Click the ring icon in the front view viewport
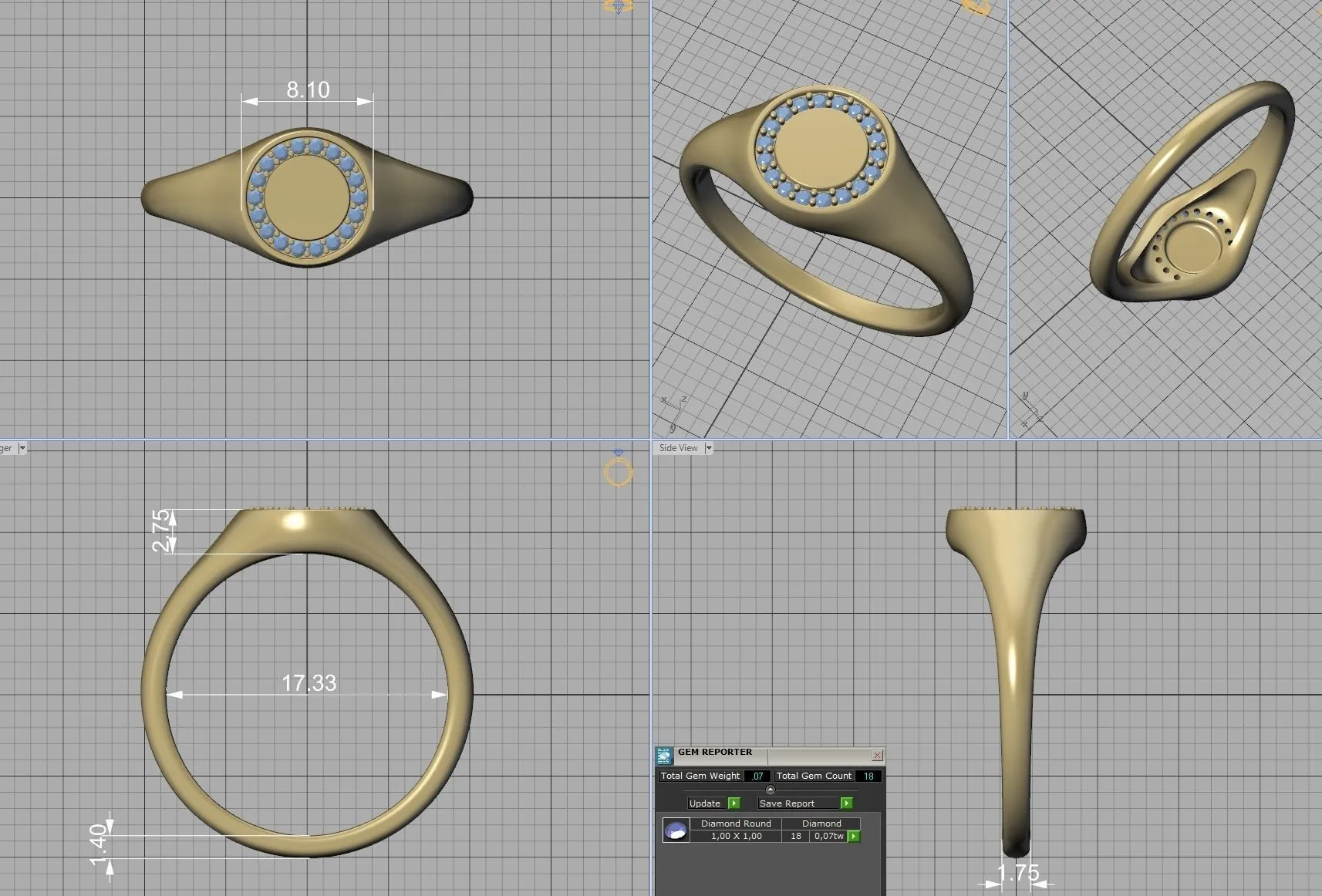Viewport: 1322px width, 896px height. 618,470
